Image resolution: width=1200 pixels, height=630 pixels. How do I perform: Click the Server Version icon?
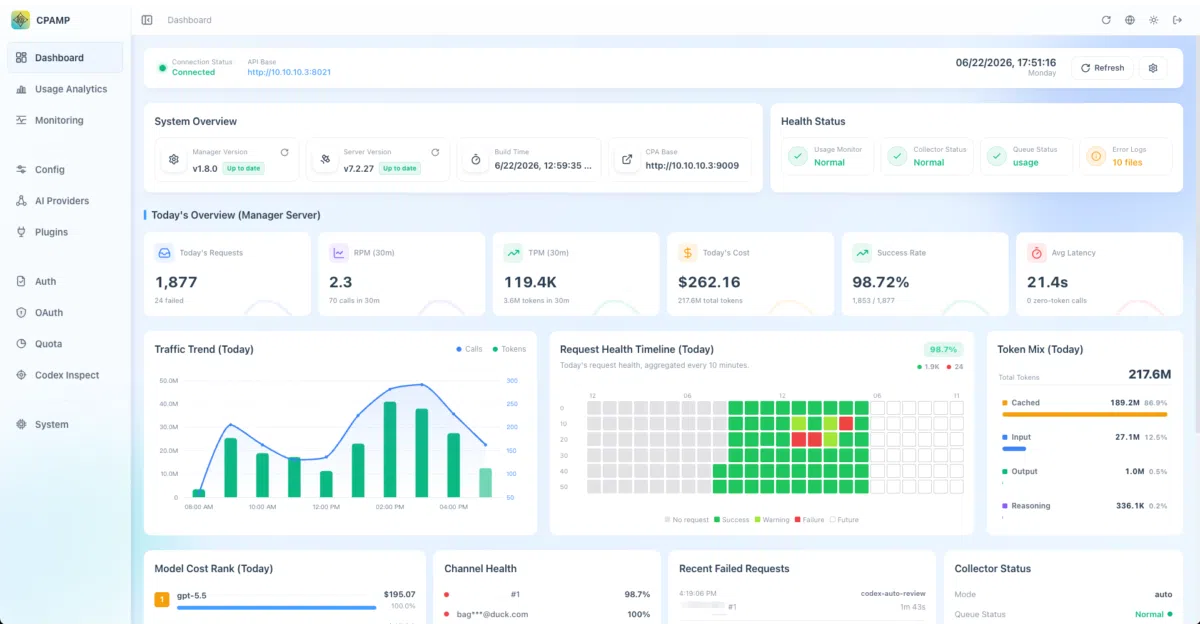pyautogui.click(x=325, y=159)
